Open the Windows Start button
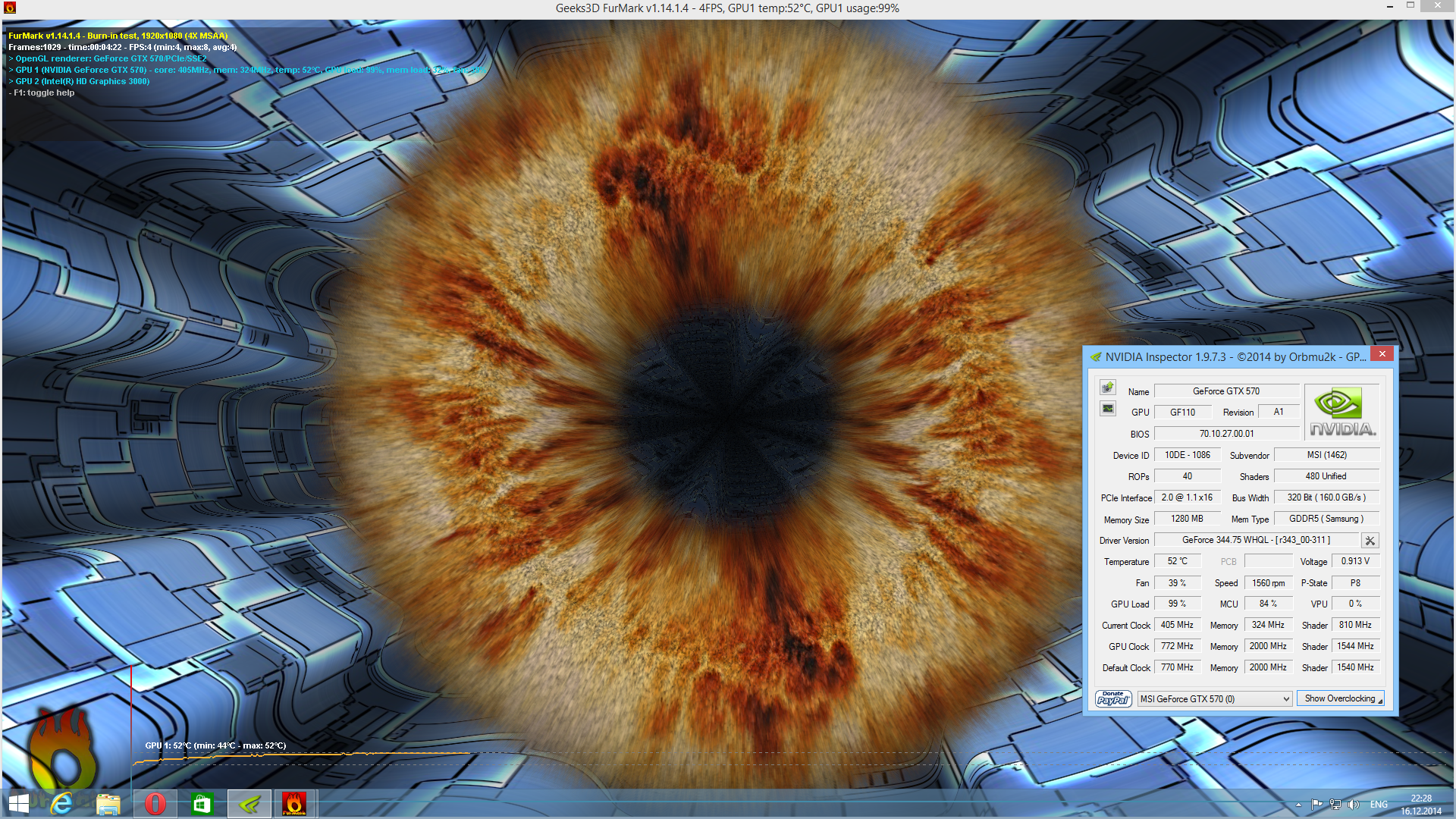Viewport: 1456px width, 819px height. click(x=18, y=804)
